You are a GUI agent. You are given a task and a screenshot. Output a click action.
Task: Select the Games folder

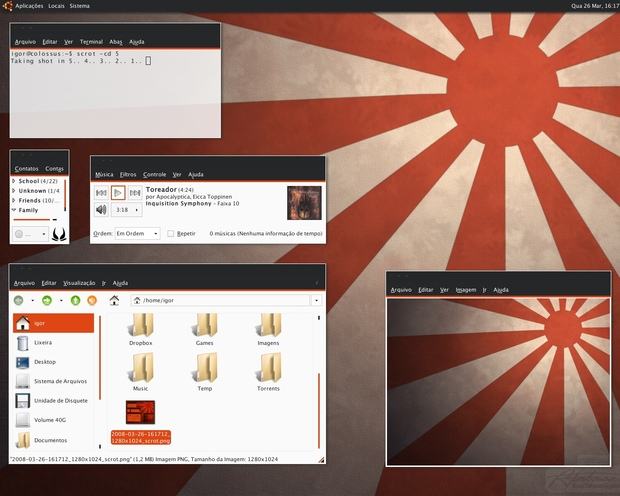(x=204, y=329)
